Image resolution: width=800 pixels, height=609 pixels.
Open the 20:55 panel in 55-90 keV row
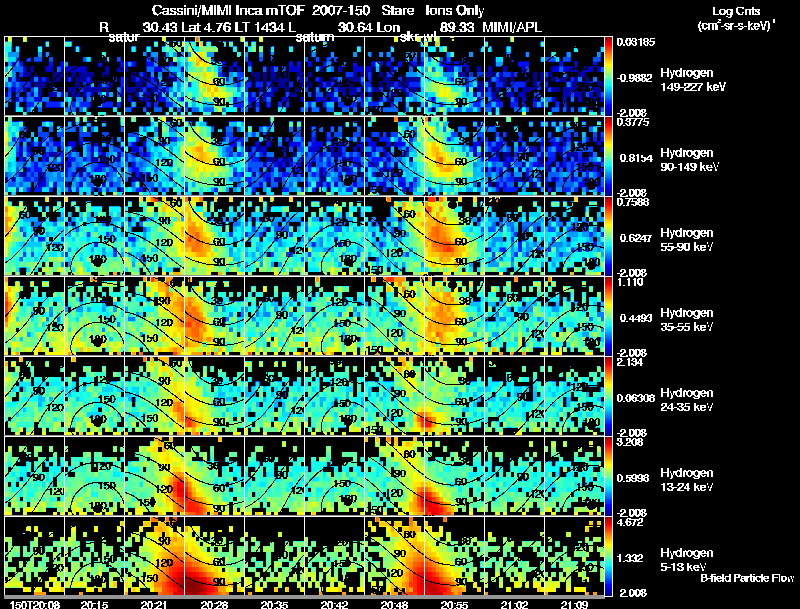click(455, 236)
